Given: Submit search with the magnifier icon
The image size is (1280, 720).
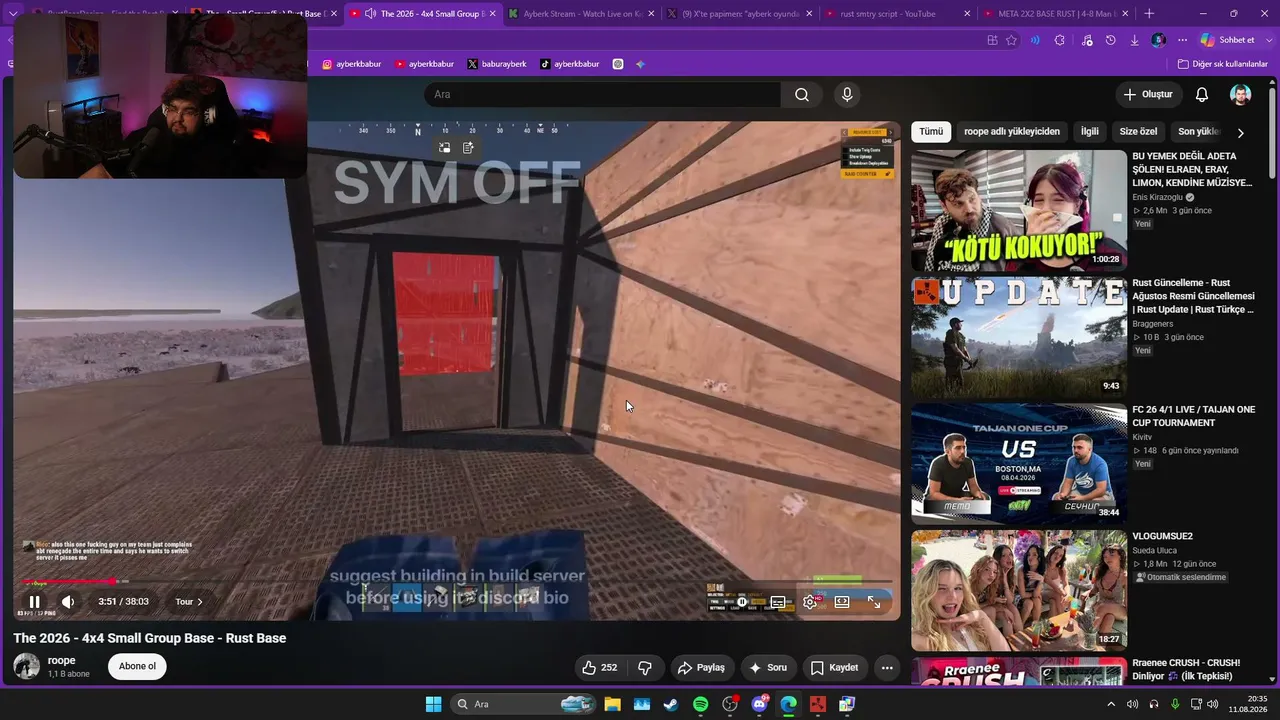Looking at the screenshot, I should (x=802, y=94).
